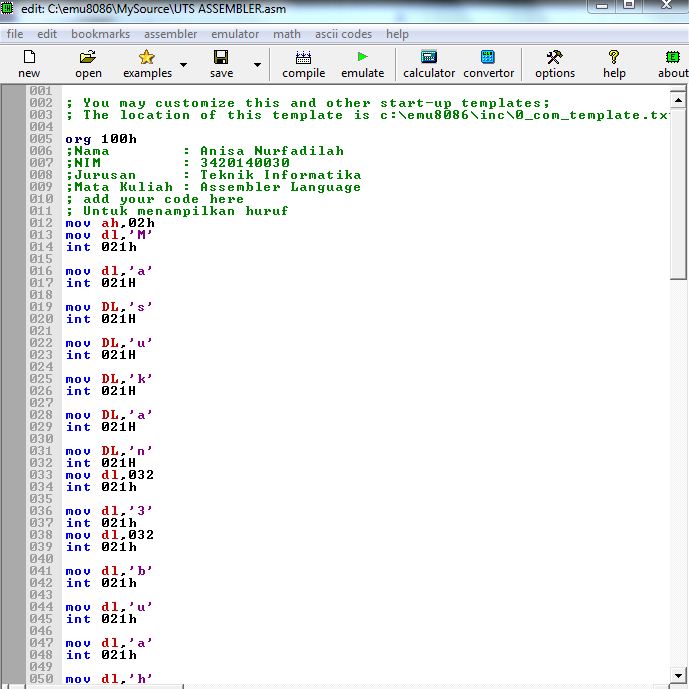Expand the save dropdown arrow
The width and height of the screenshot is (689, 689).
[x=257, y=65]
